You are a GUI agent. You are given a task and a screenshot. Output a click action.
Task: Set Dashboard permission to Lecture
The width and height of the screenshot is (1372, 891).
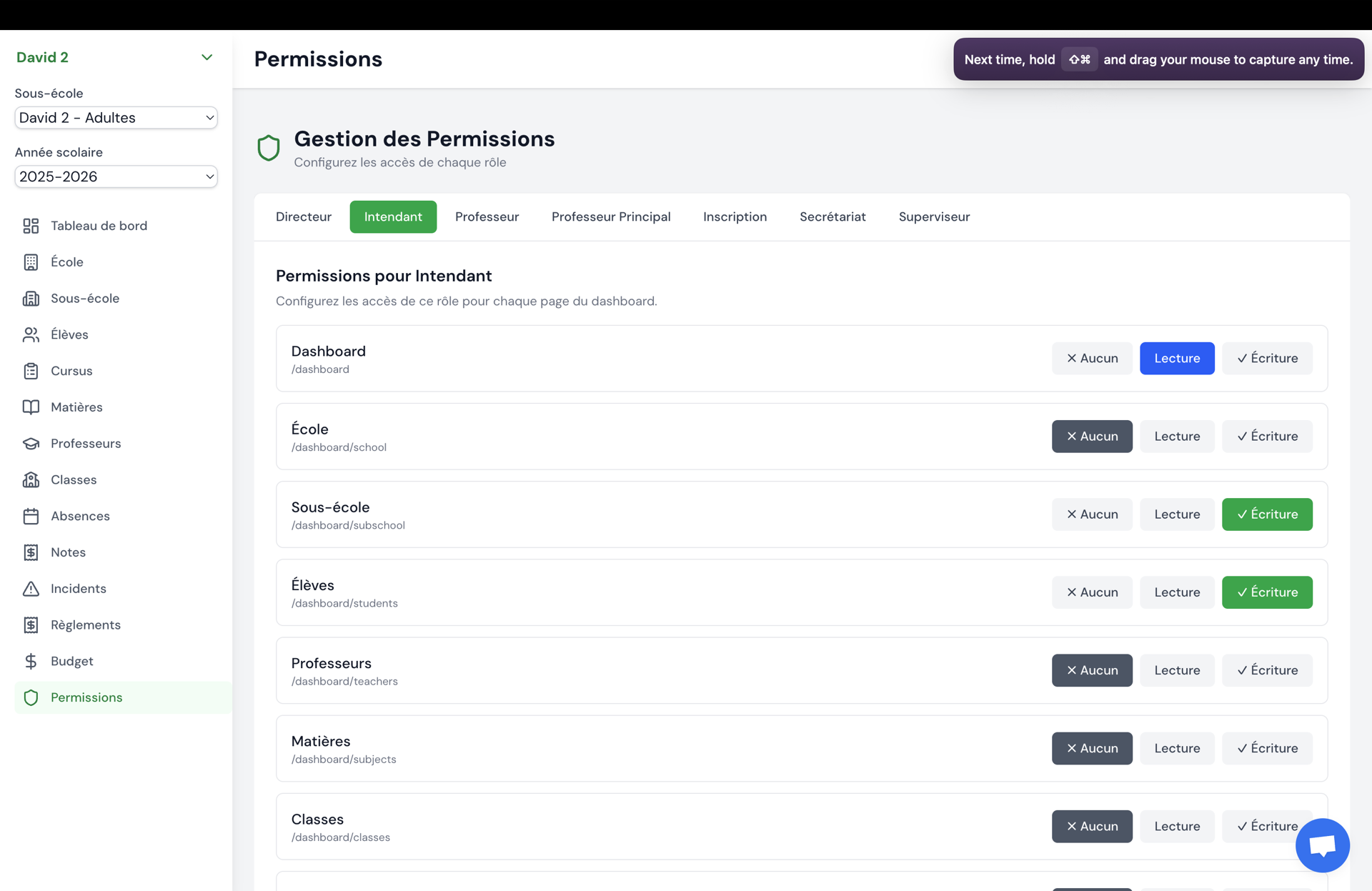point(1177,359)
